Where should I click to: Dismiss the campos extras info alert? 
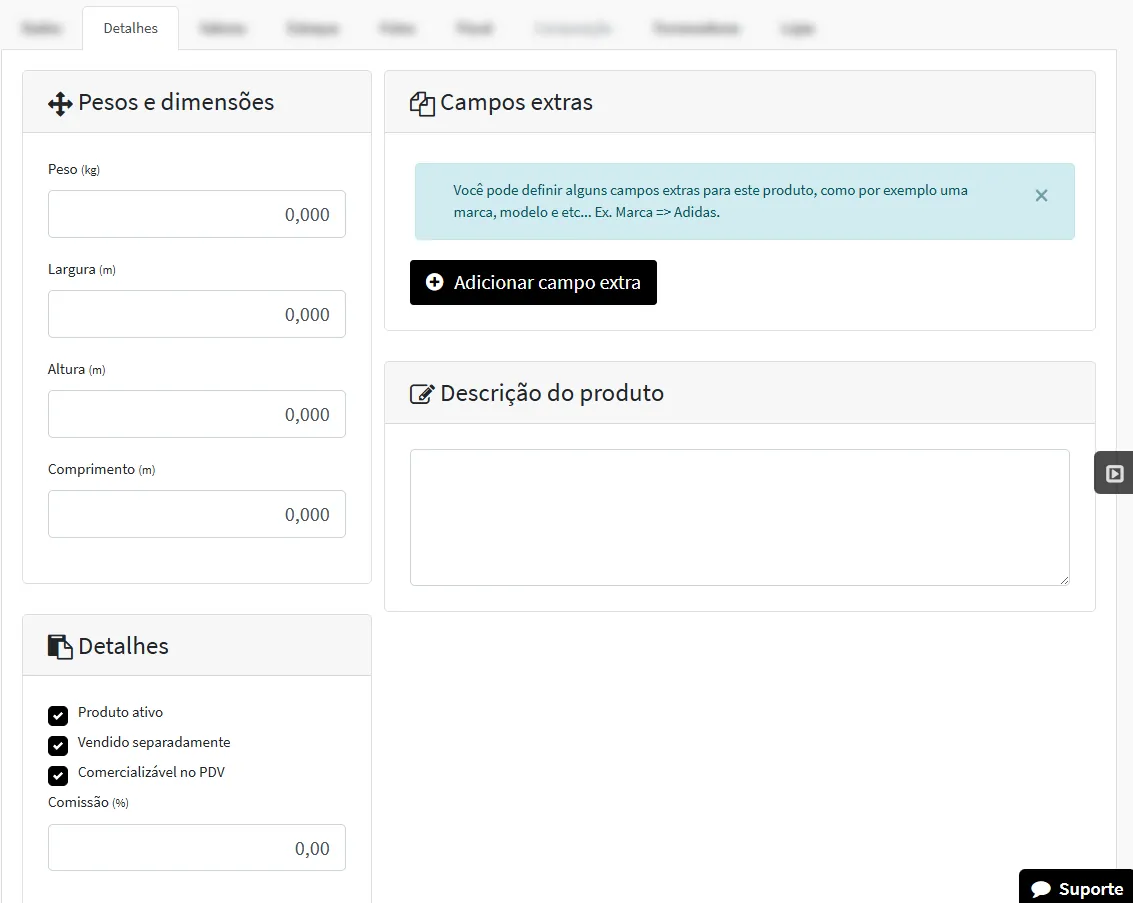(x=1041, y=196)
